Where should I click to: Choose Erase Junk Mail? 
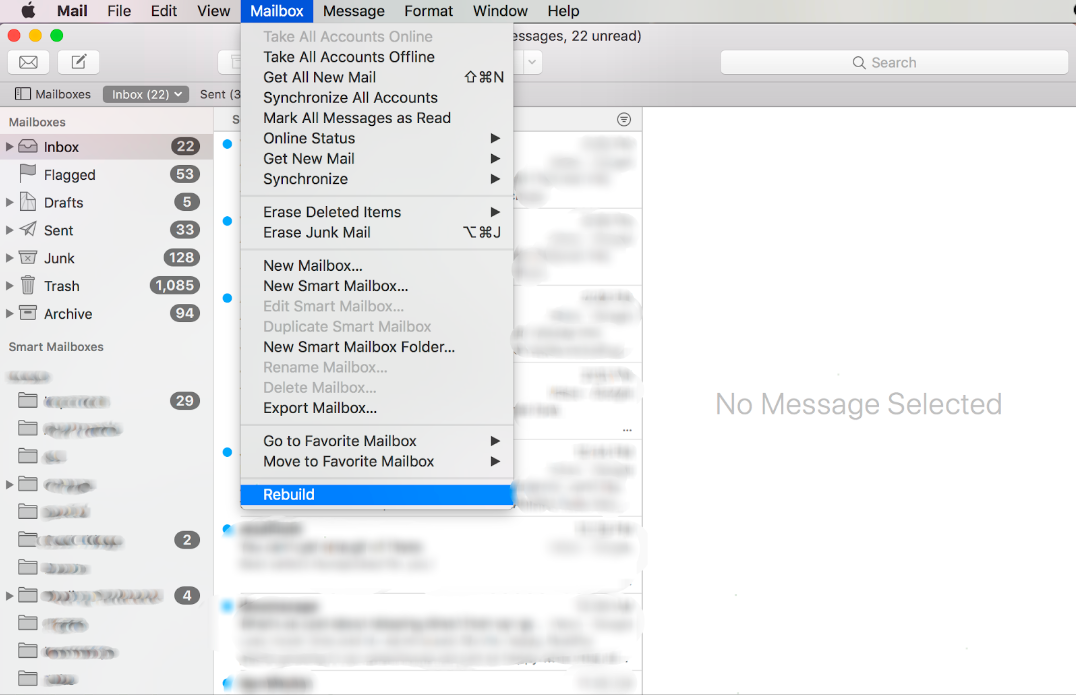point(377,233)
